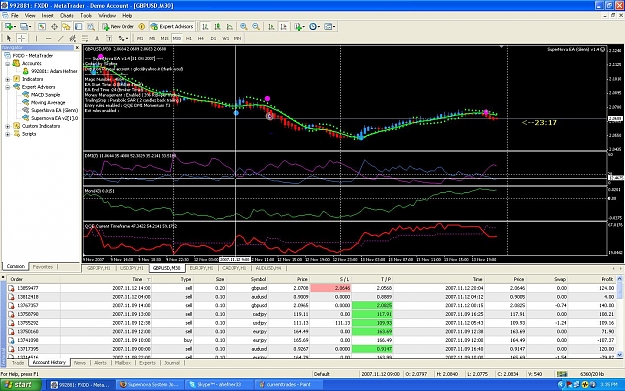The height and width of the screenshot is (391, 625).
Task: Select the MN timeframe button
Action: point(238,38)
